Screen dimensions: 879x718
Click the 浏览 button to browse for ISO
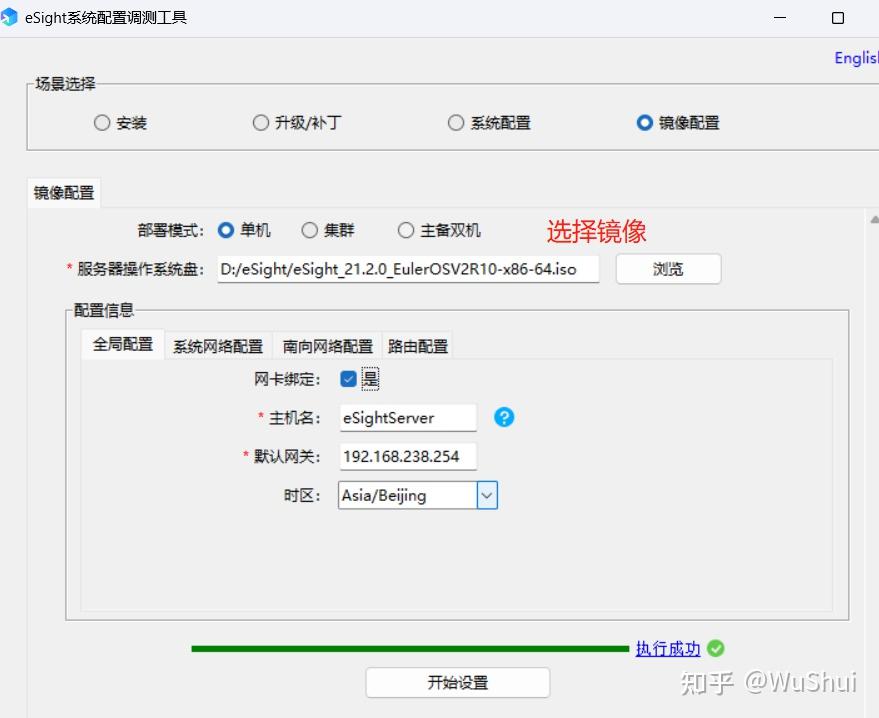(667, 268)
